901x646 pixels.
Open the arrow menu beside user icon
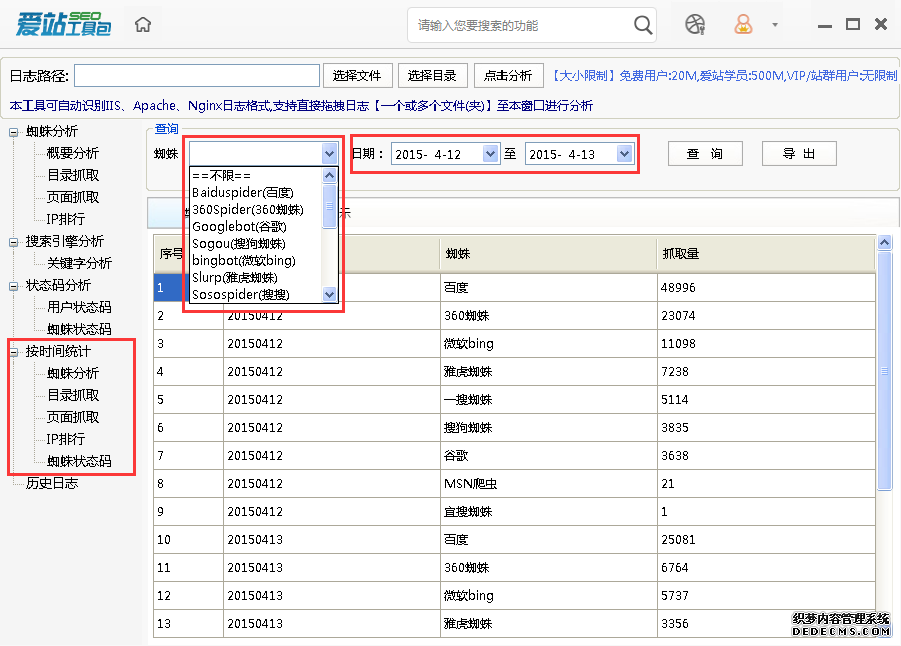tap(775, 25)
